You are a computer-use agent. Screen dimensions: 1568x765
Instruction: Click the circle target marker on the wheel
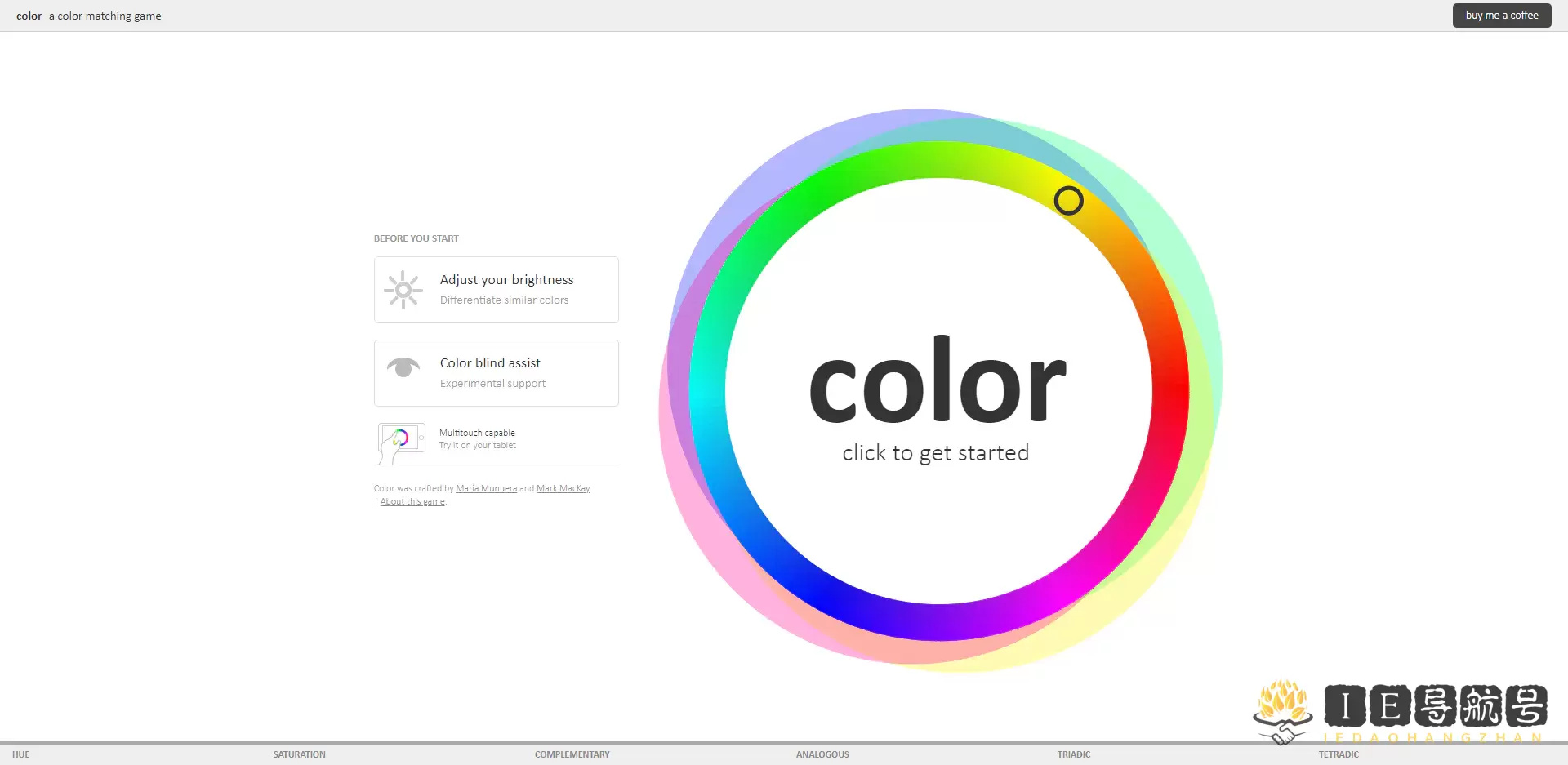click(x=1070, y=201)
